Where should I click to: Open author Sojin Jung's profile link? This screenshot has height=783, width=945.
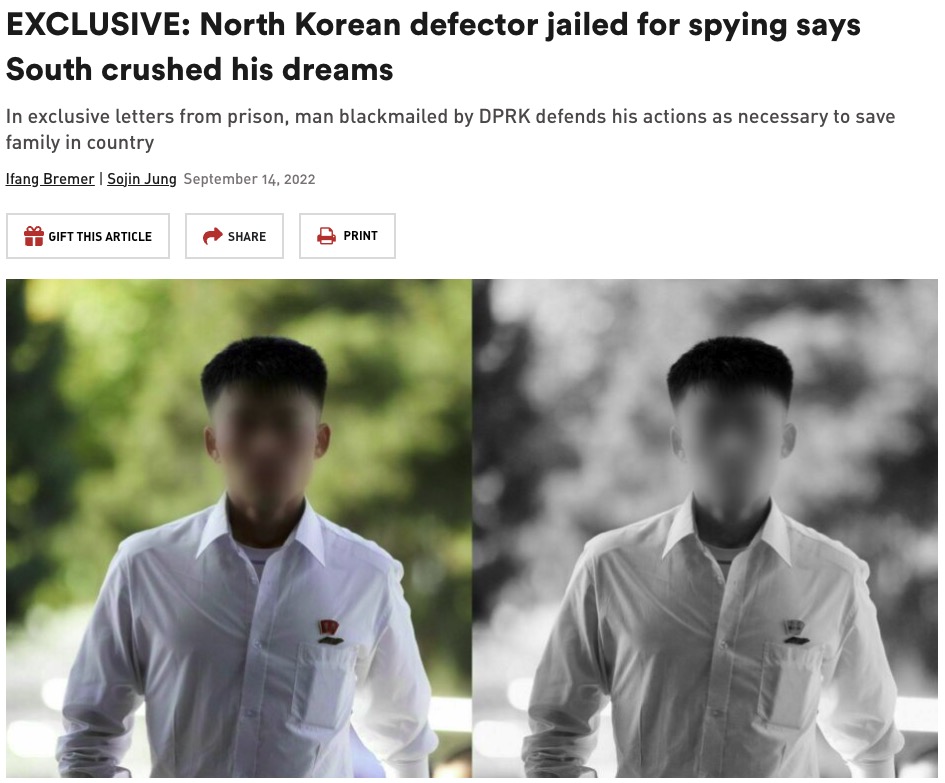pyautogui.click(x=142, y=179)
